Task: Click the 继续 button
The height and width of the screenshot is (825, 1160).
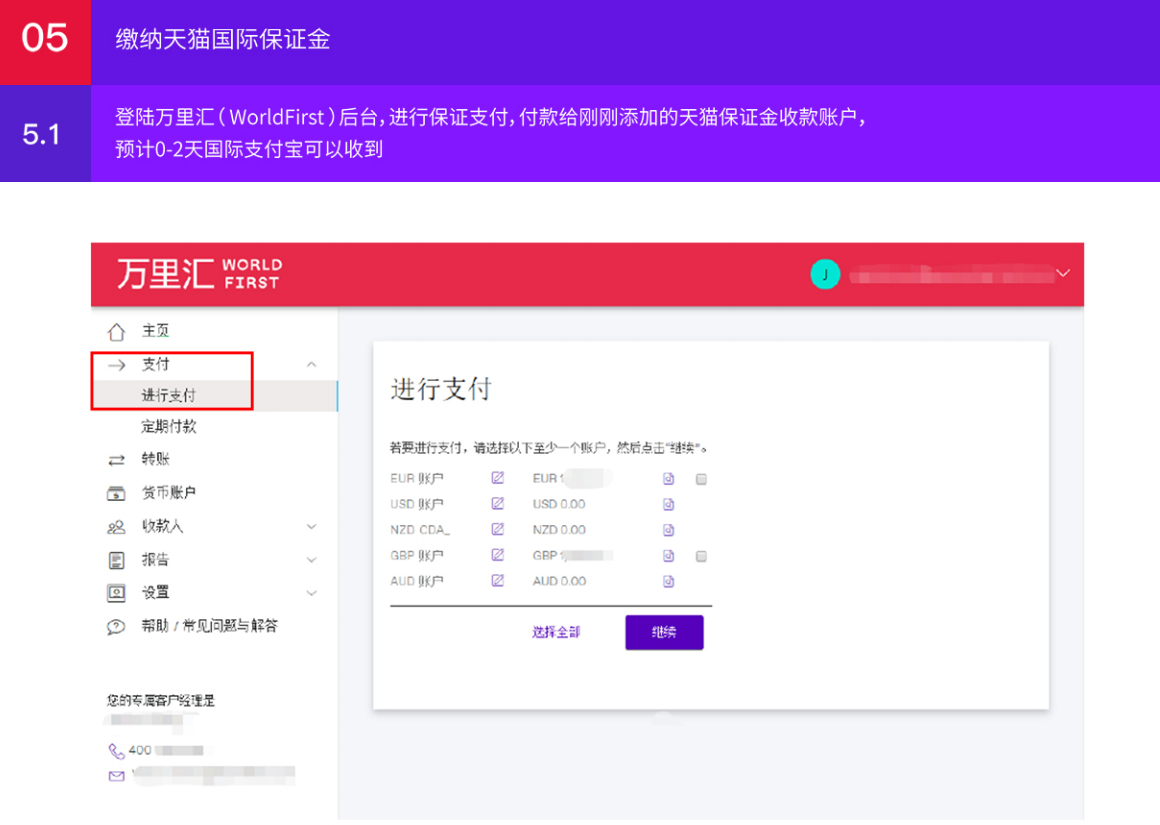Action: coord(664,632)
